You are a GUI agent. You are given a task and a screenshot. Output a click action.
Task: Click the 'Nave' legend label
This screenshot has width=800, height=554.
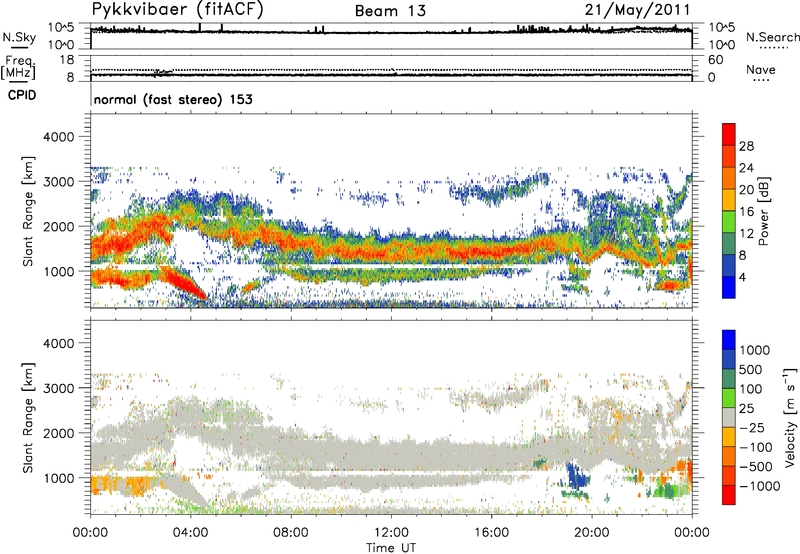(761, 70)
